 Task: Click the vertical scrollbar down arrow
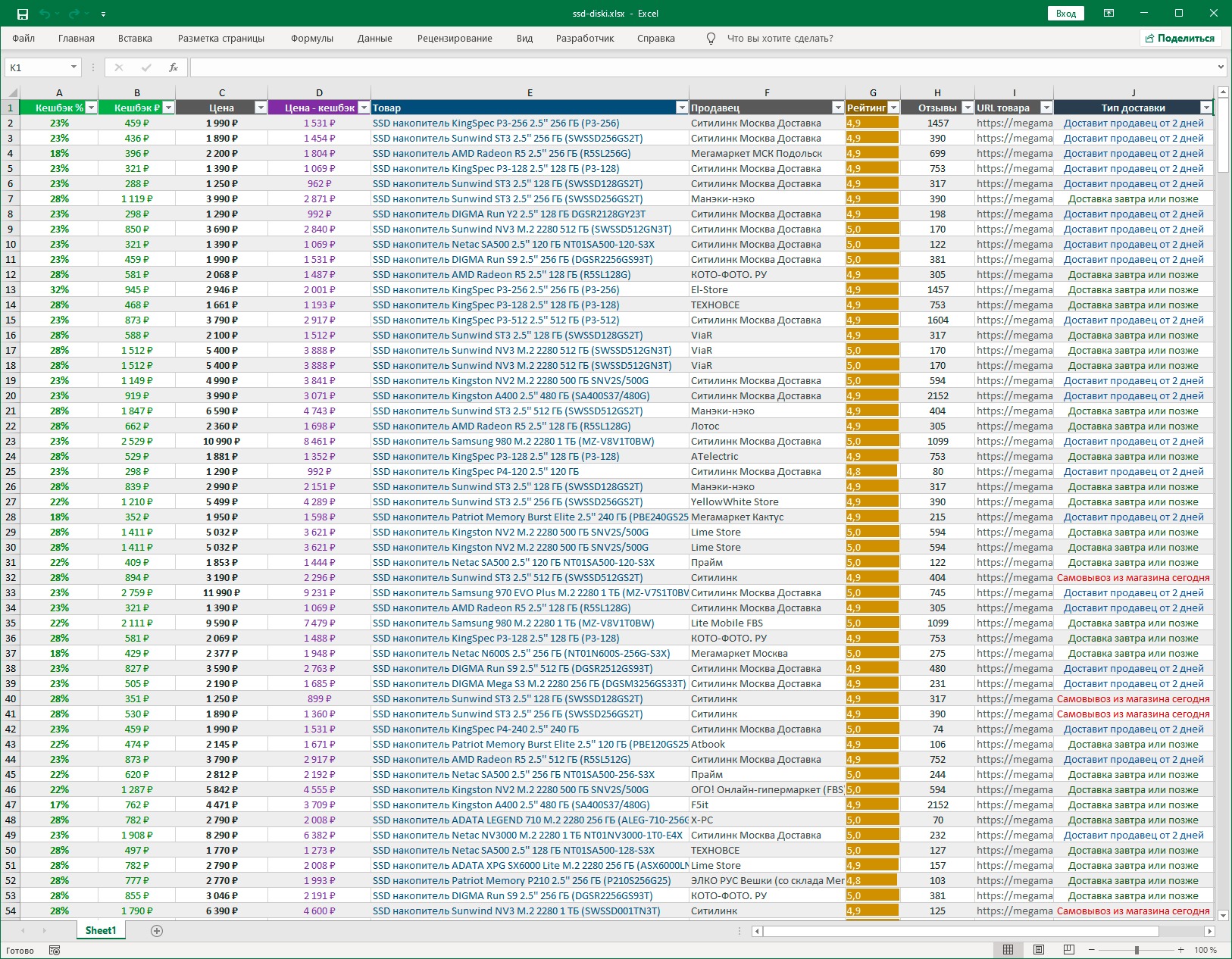point(1223,915)
